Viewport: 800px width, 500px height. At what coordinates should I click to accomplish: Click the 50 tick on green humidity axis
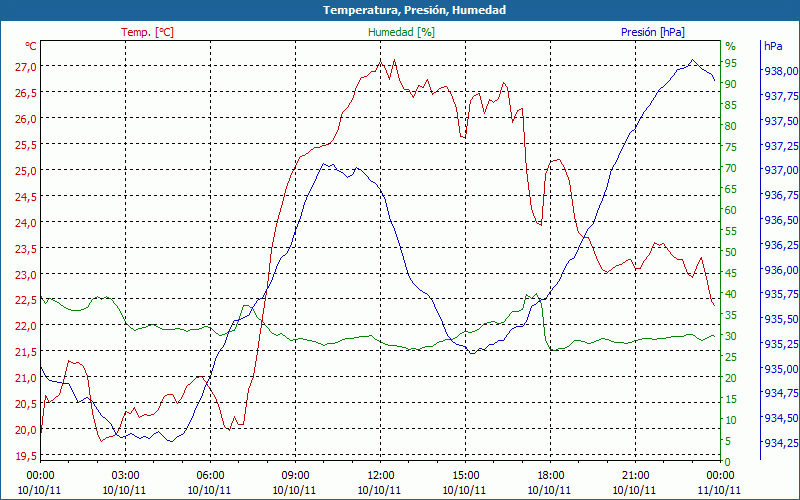[731, 252]
